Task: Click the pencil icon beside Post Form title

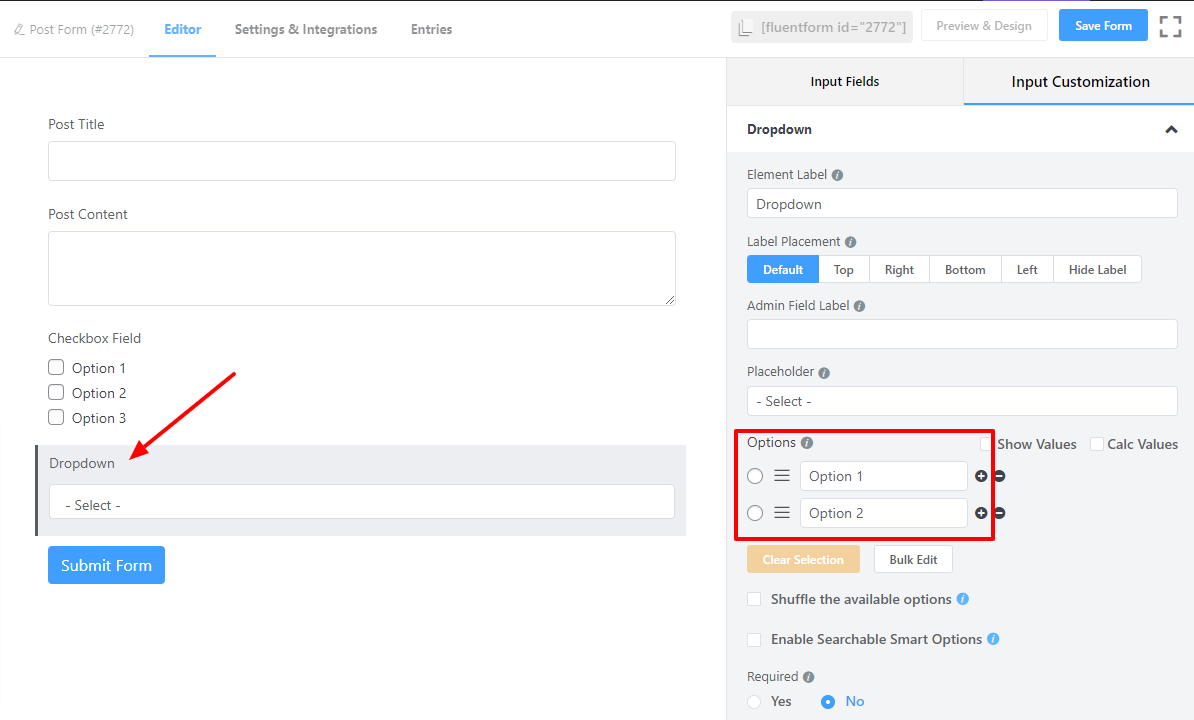Action: [x=19, y=30]
